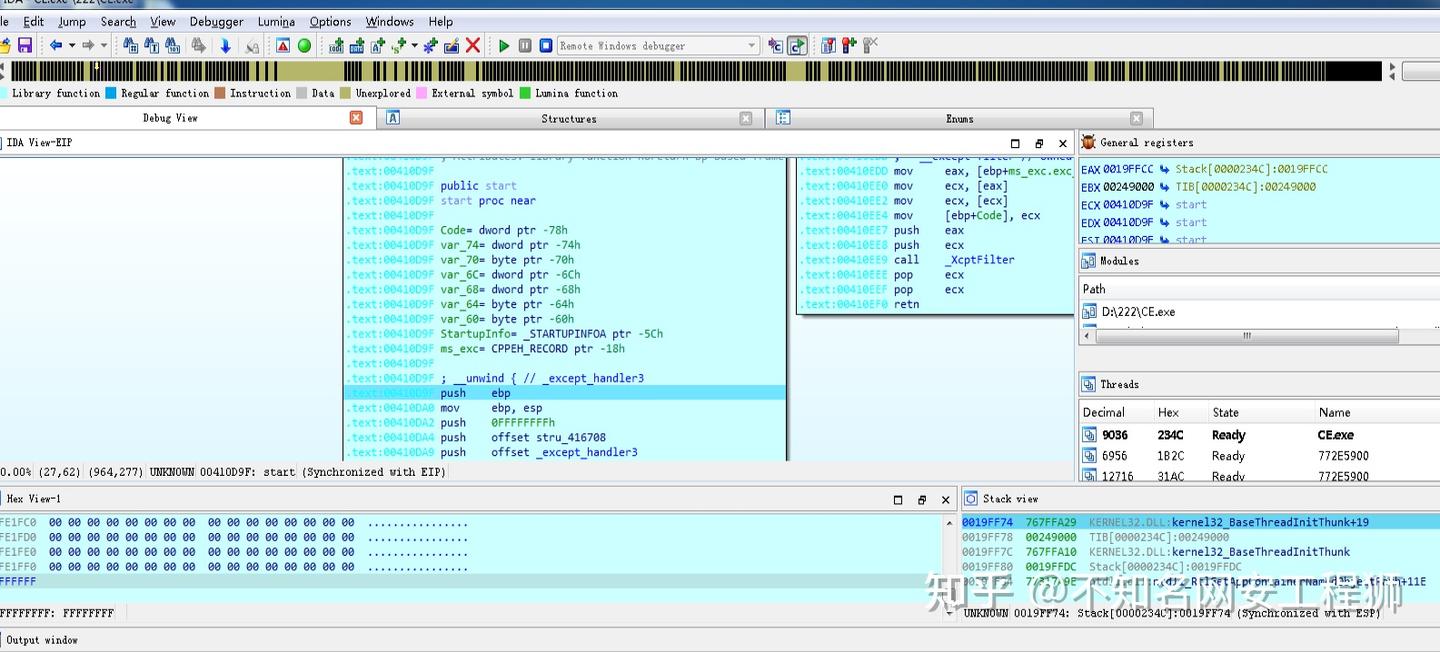Follow the EAX Stack[0000234C] register link

click(1252, 169)
